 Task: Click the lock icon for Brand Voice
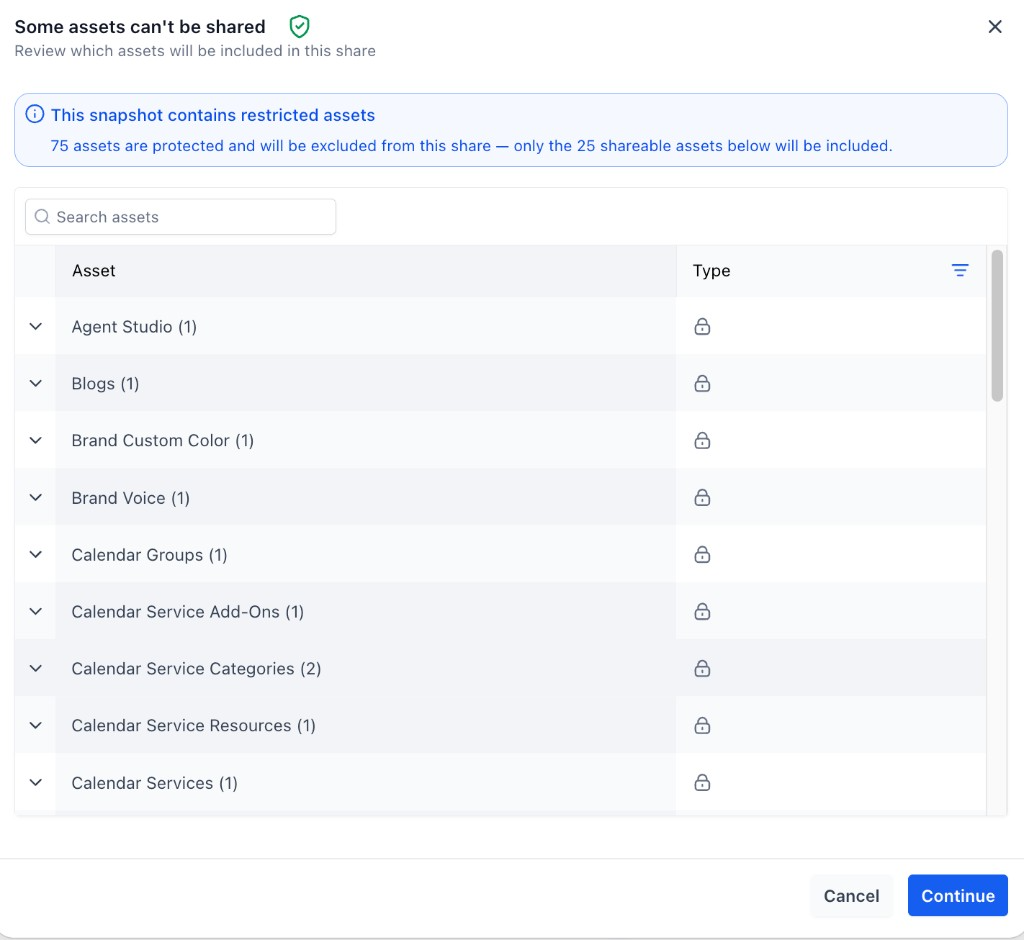coord(702,498)
